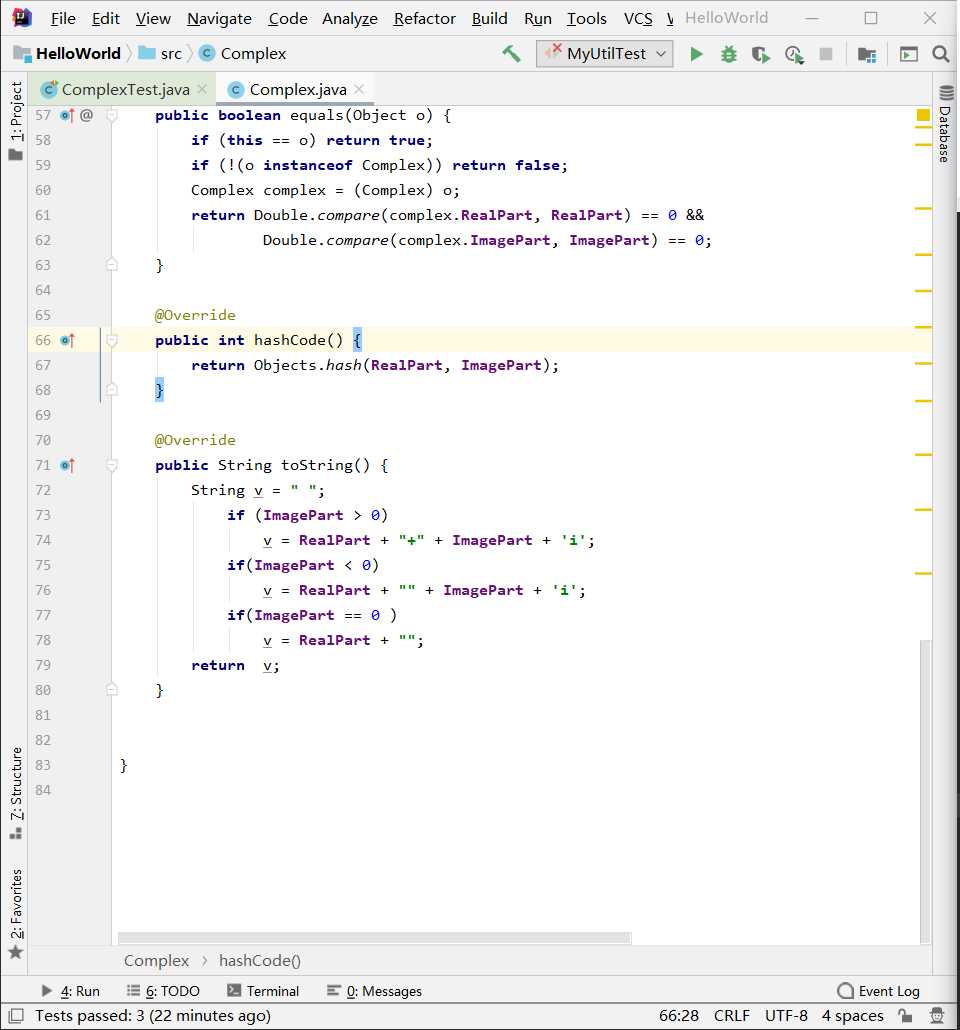Open the Build menu
The height and width of the screenshot is (1030, 960).
tap(490, 18)
